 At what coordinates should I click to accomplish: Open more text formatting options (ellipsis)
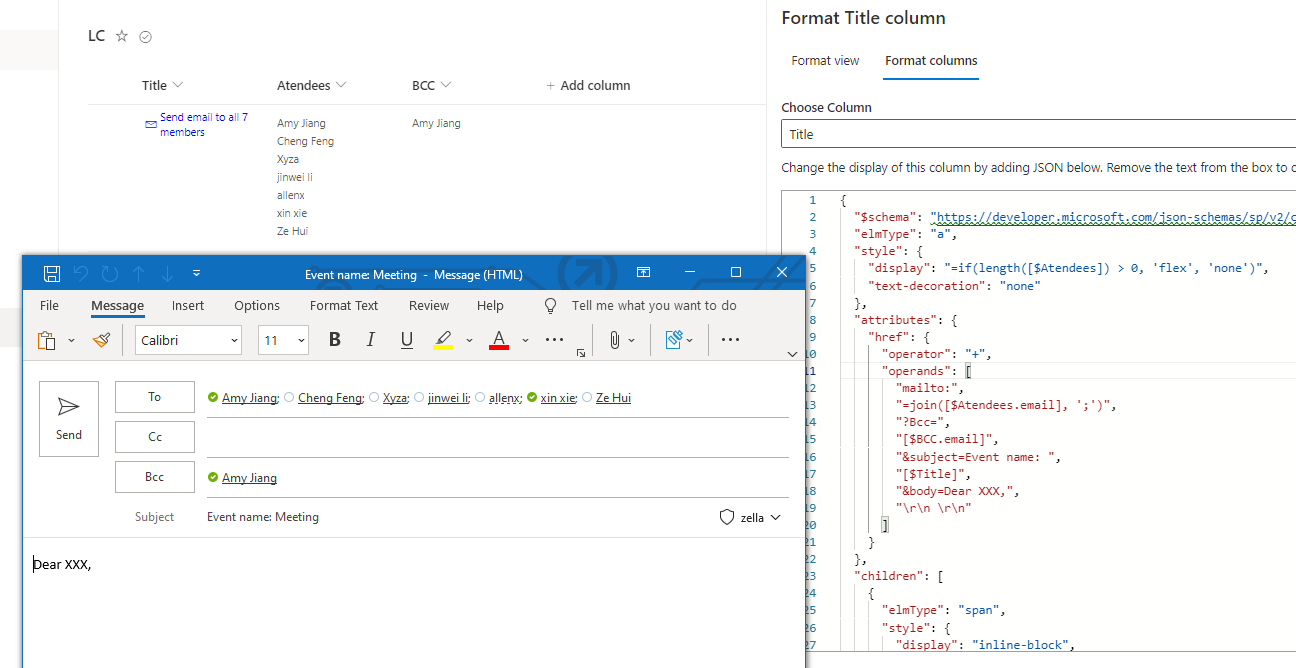click(555, 340)
